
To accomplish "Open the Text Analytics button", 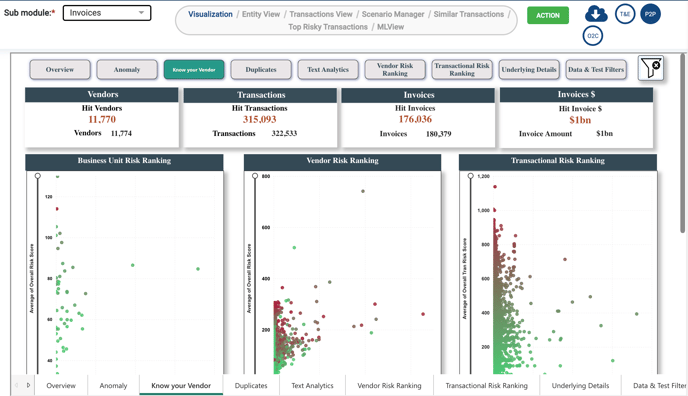I will [328, 69].
